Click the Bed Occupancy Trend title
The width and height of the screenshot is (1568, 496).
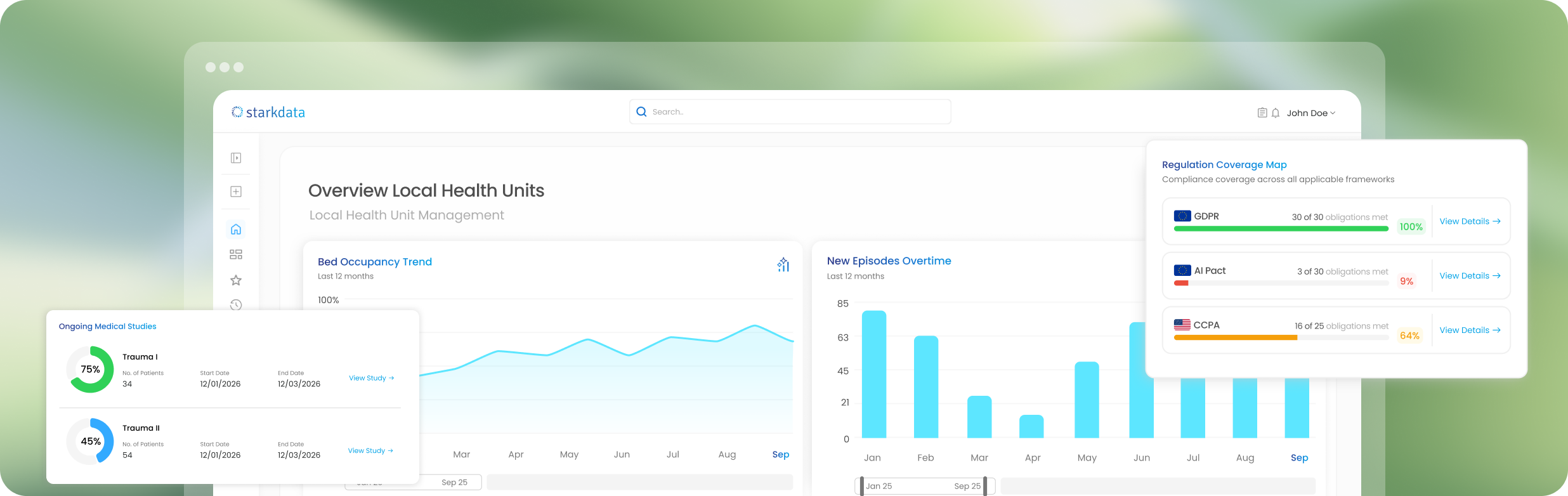pyautogui.click(x=375, y=262)
